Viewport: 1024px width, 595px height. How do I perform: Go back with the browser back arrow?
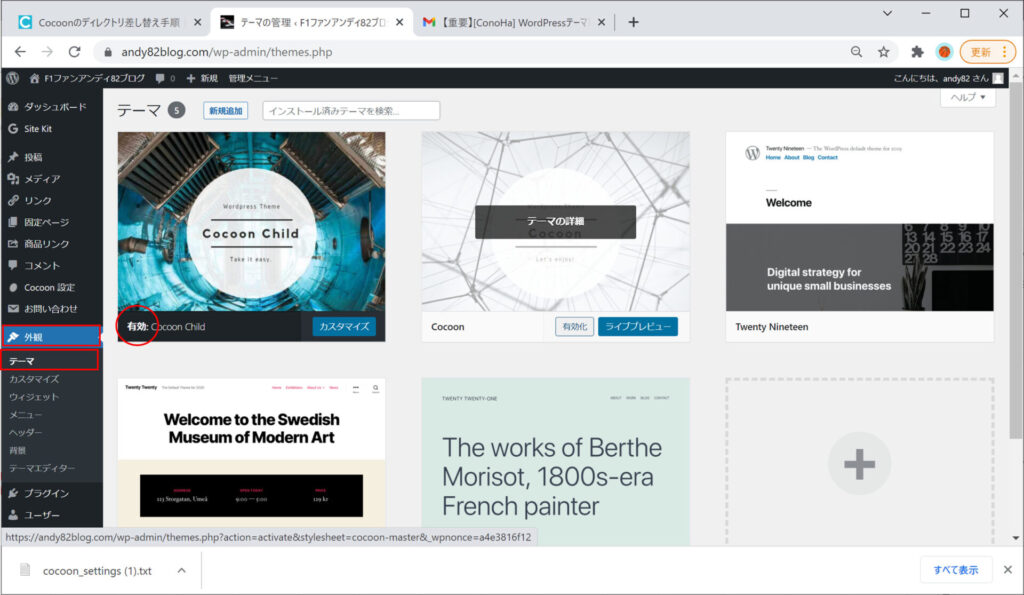[20, 52]
